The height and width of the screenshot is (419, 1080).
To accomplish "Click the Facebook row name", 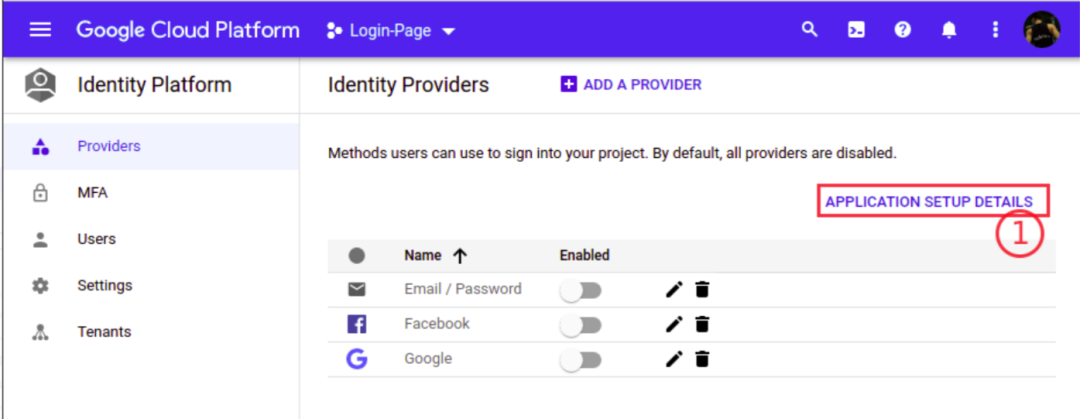I will [x=437, y=324].
